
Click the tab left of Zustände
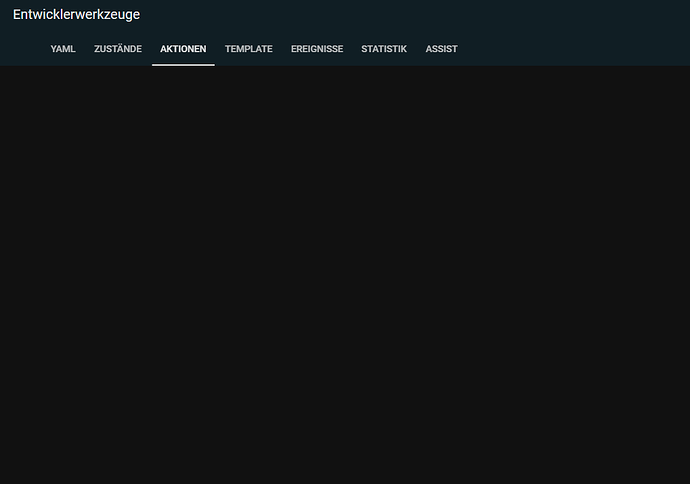[63, 49]
